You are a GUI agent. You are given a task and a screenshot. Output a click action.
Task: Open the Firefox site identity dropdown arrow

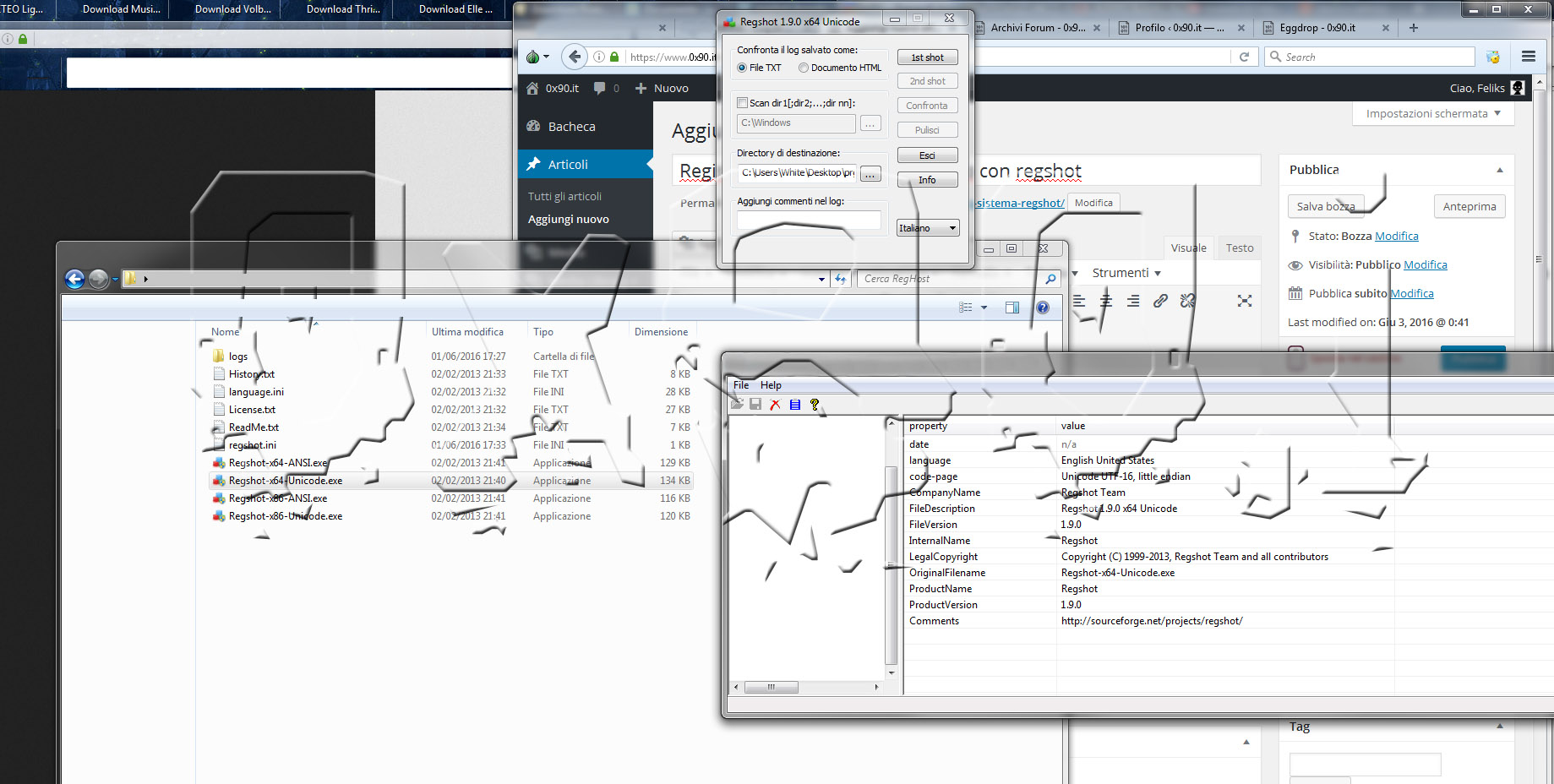pyautogui.click(x=546, y=57)
